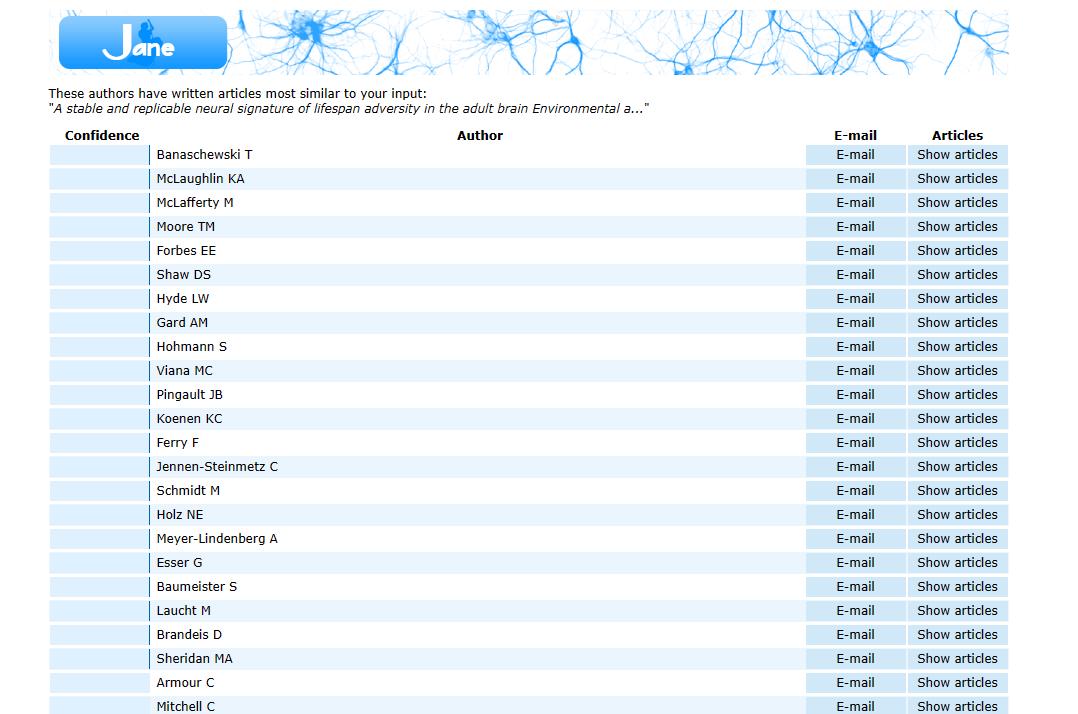Screen dimensions: 1078x714
Task: Show articles for McLaughlin KA
Action: (957, 179)
